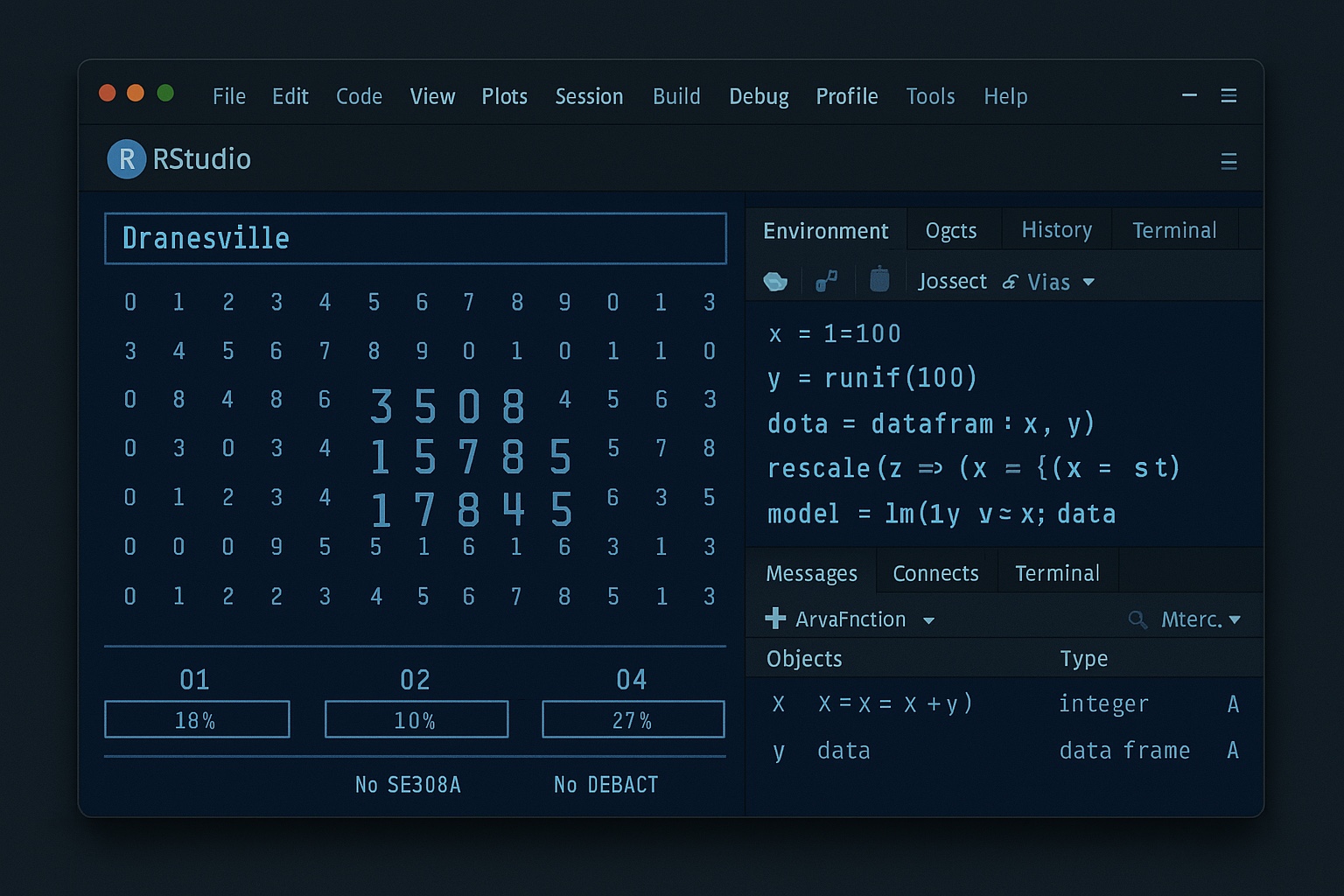Click the plus icon beside ArvaFnction
This screenshot has height=896, width=1344.
775,619
